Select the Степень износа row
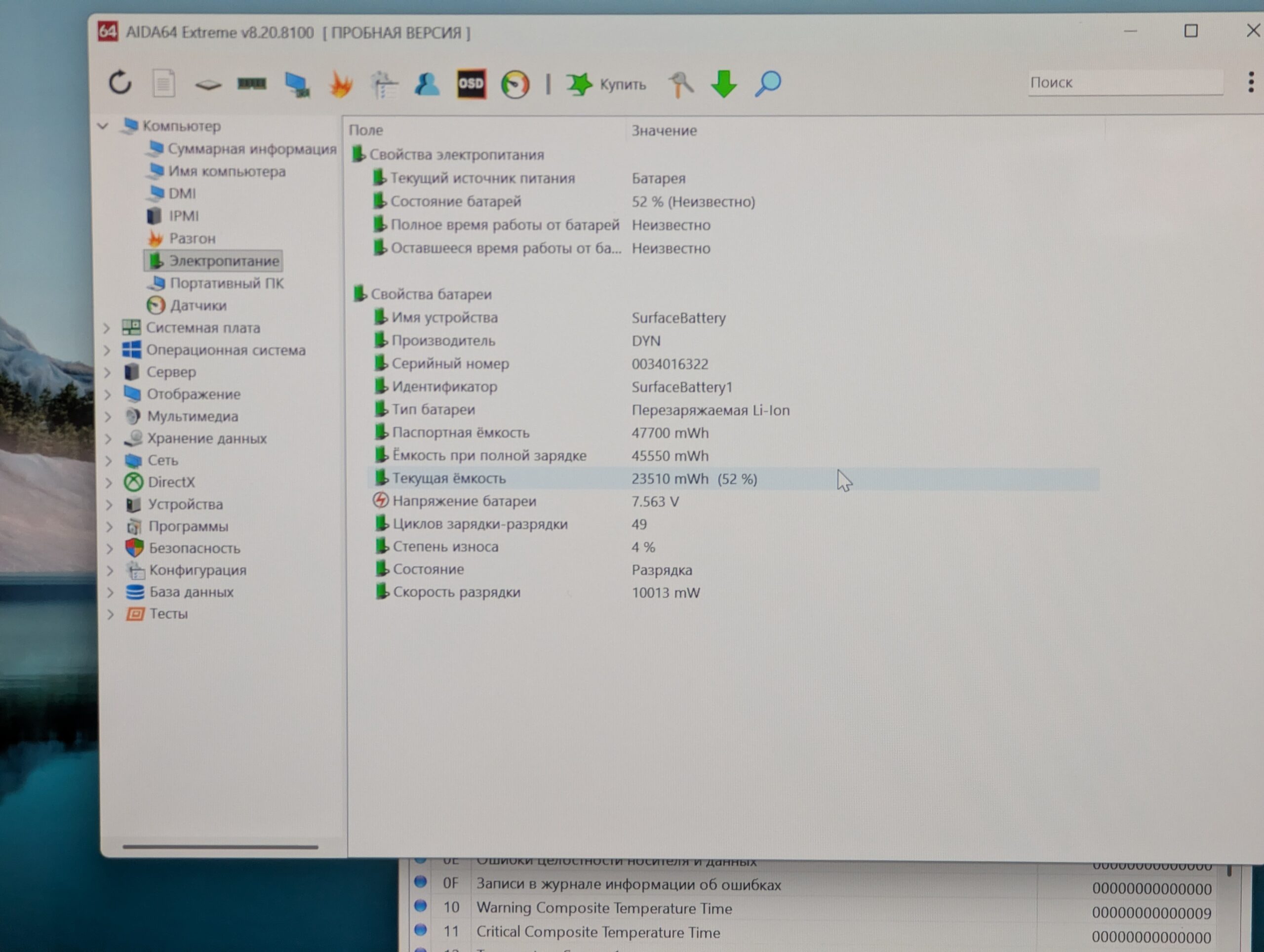 733,547
